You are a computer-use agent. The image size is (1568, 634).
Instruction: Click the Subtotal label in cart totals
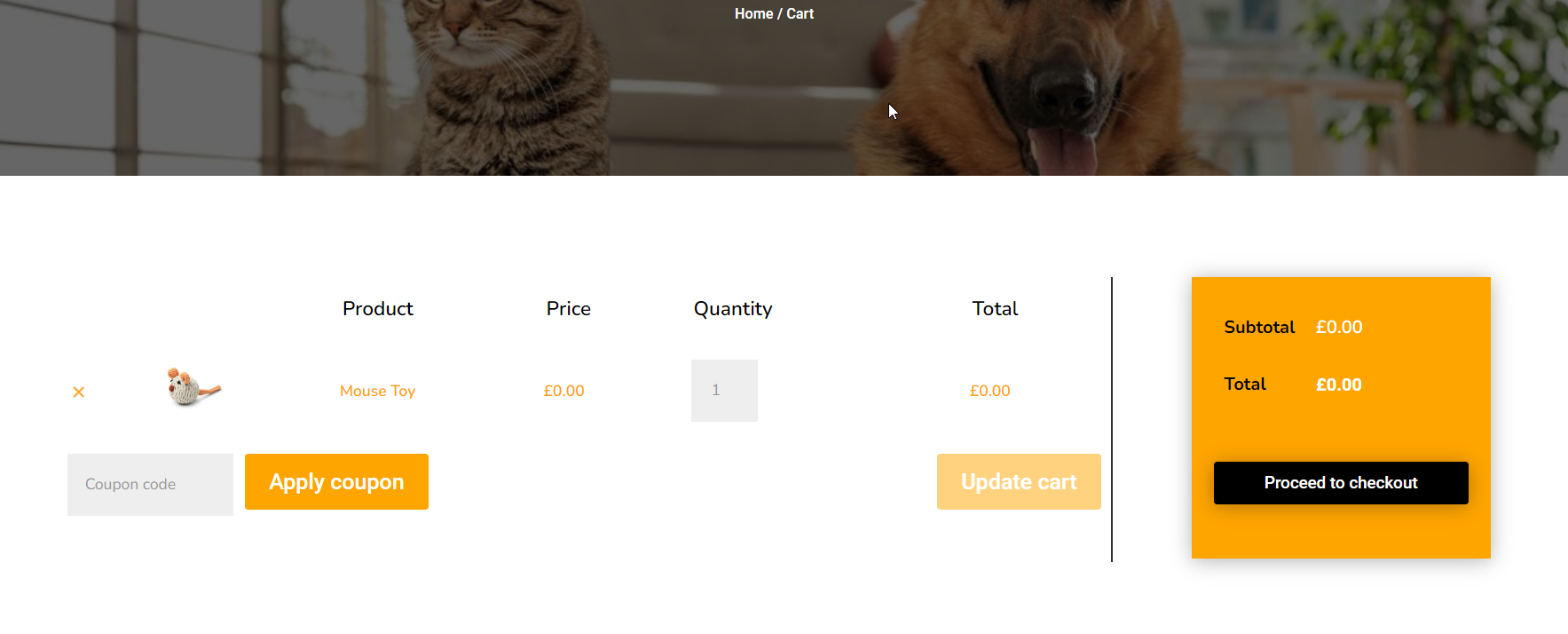(1259, 327)
